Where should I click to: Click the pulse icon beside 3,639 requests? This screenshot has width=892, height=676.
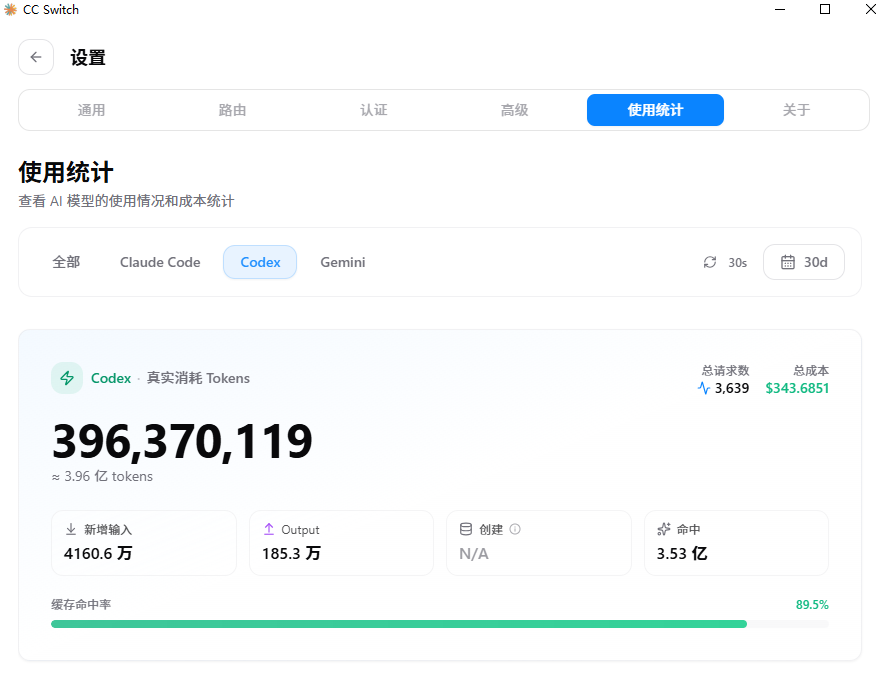coord(704,388)
